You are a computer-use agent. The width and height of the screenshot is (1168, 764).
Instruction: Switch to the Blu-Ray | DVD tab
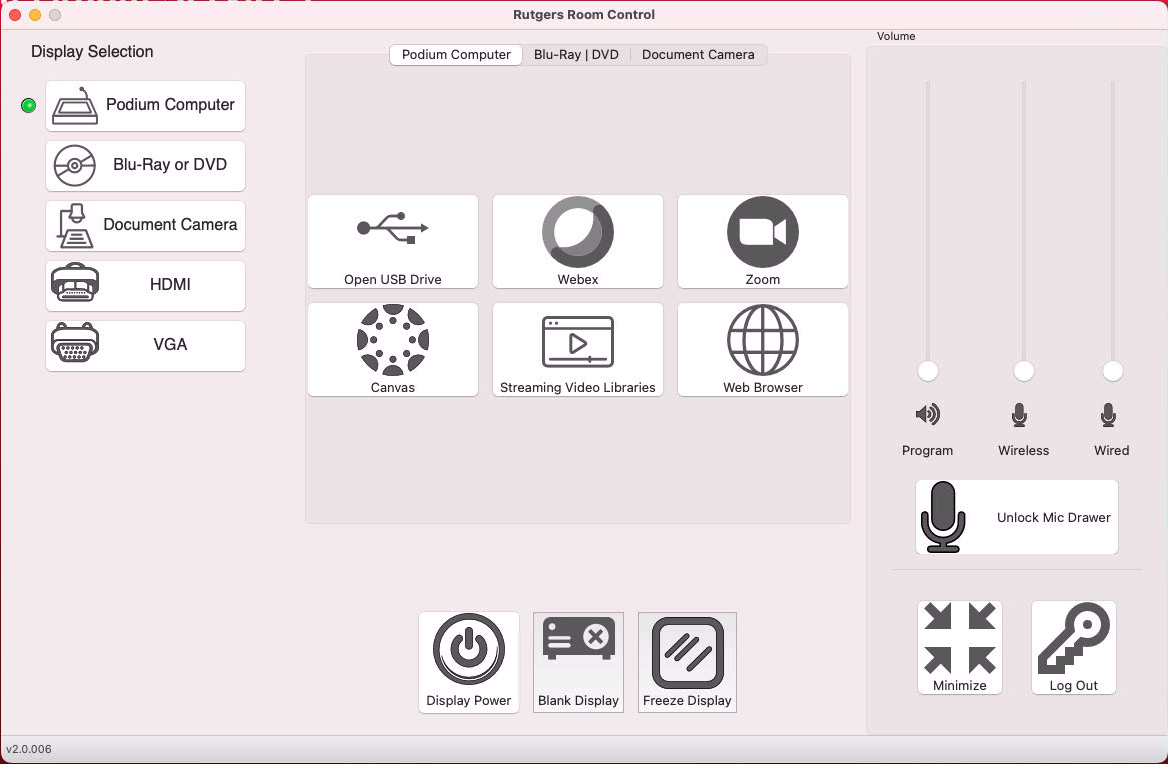click(576, 55)
